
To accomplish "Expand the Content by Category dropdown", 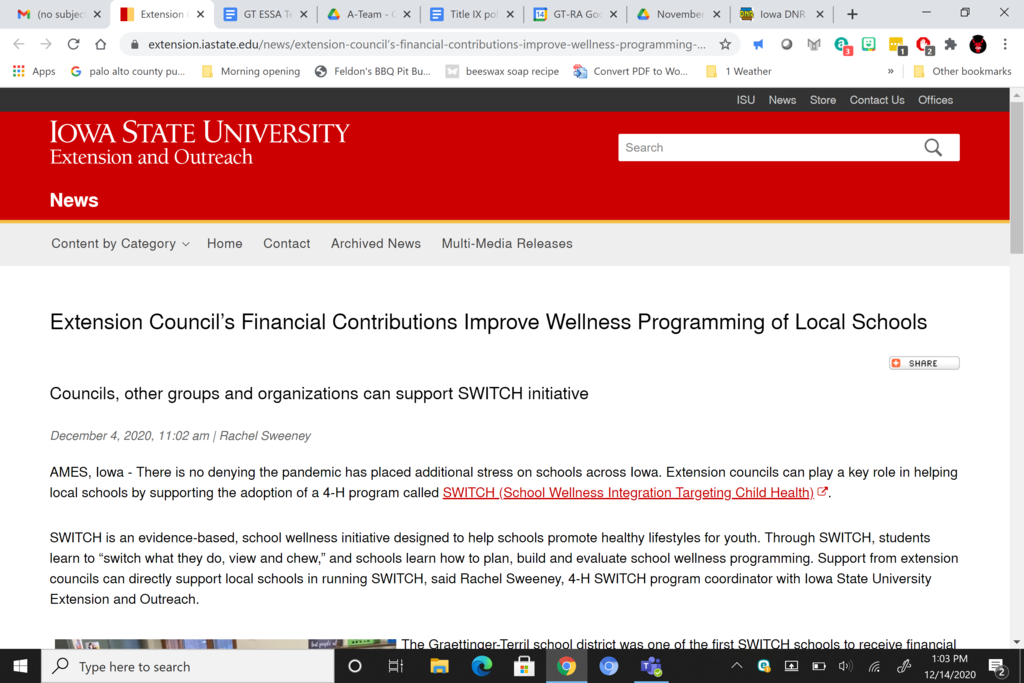I will point(120,244).
